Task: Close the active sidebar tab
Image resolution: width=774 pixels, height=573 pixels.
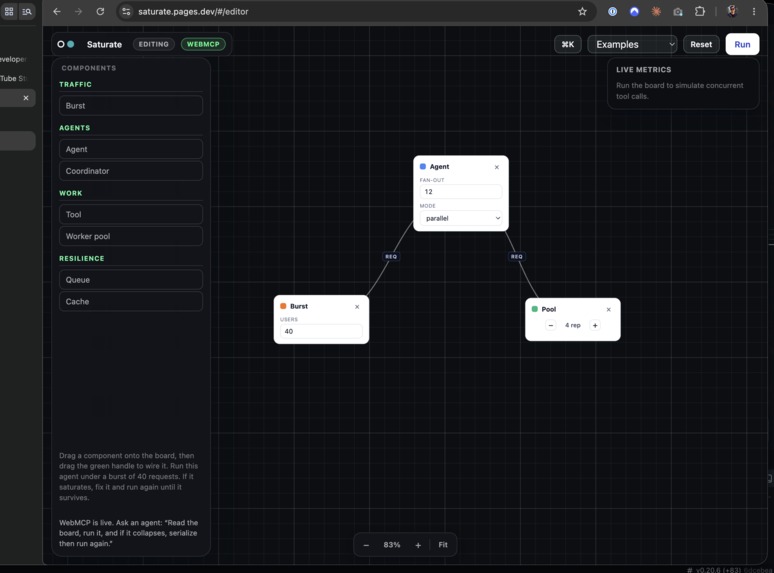Action: 26,98
